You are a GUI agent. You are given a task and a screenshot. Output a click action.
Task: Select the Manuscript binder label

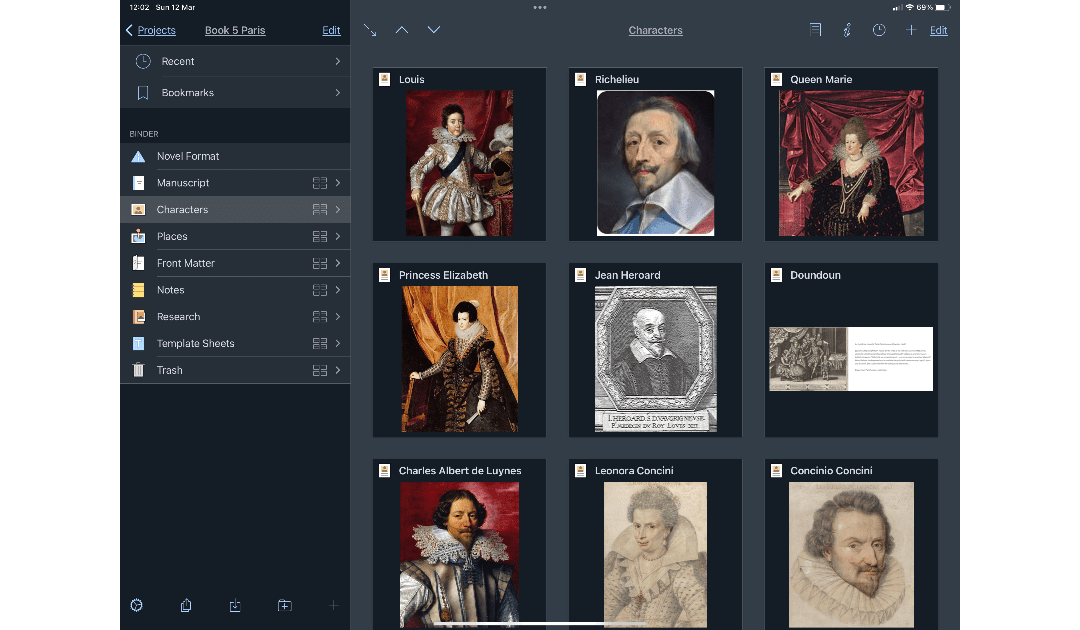[183, 183]
